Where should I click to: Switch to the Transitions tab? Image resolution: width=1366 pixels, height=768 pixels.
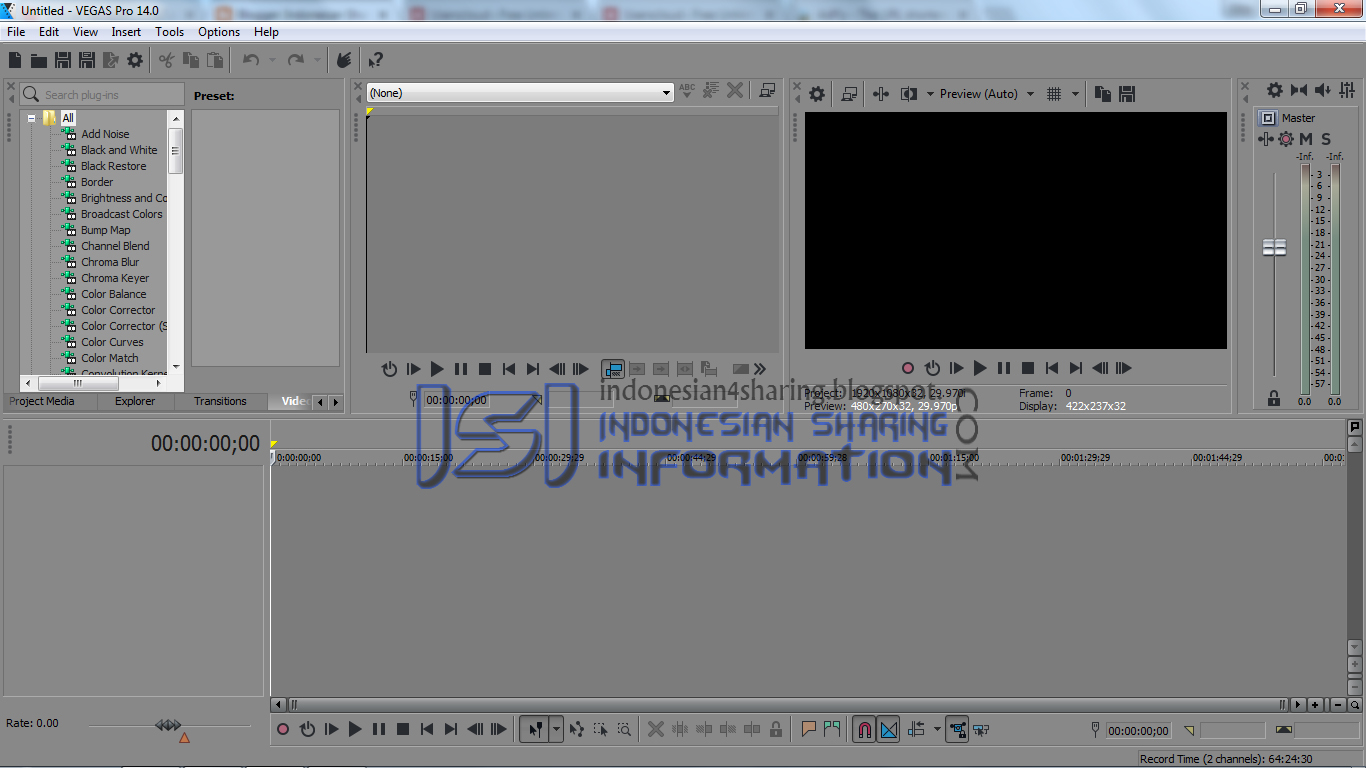pos(220,401)
